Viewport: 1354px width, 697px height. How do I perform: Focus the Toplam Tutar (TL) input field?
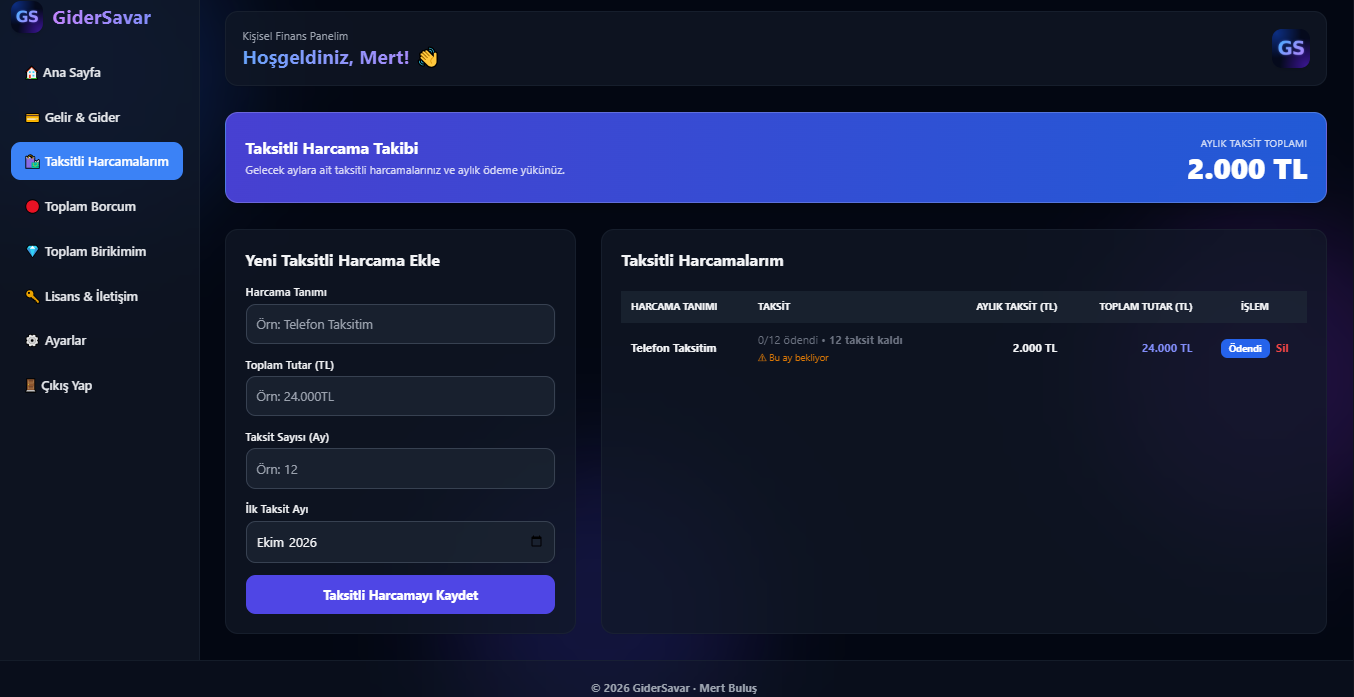[x=400, y=396]
